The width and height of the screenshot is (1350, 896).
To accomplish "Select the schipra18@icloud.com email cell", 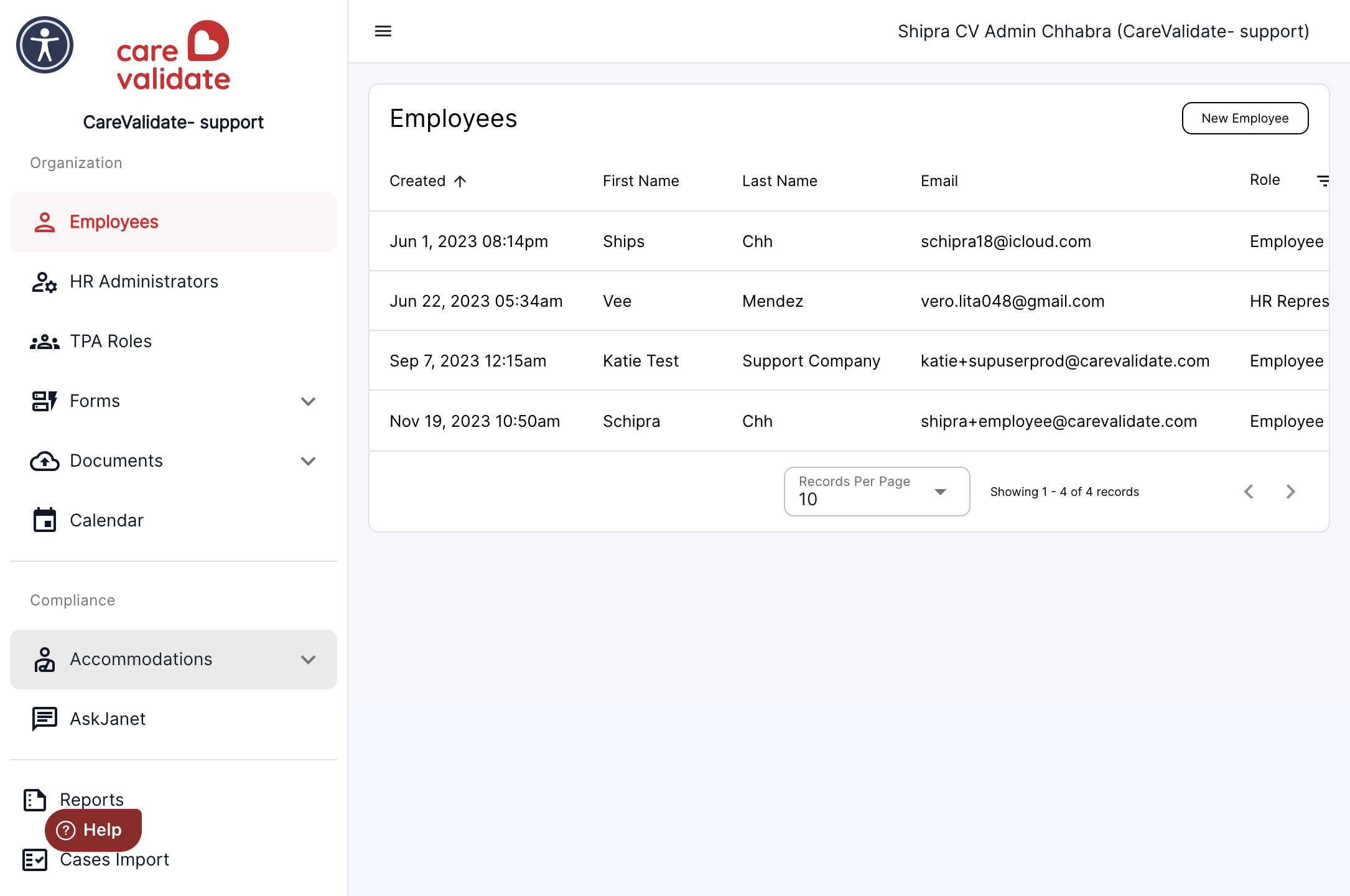I will pyautogui.click(x=1005, y=241).
